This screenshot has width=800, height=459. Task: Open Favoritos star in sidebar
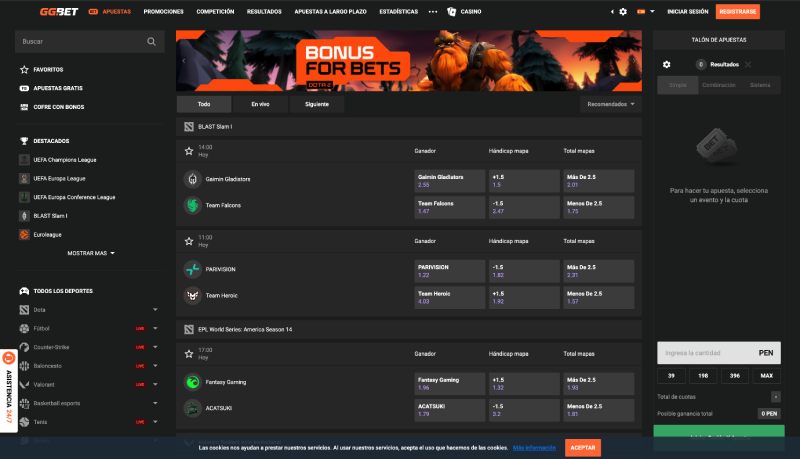24,69
